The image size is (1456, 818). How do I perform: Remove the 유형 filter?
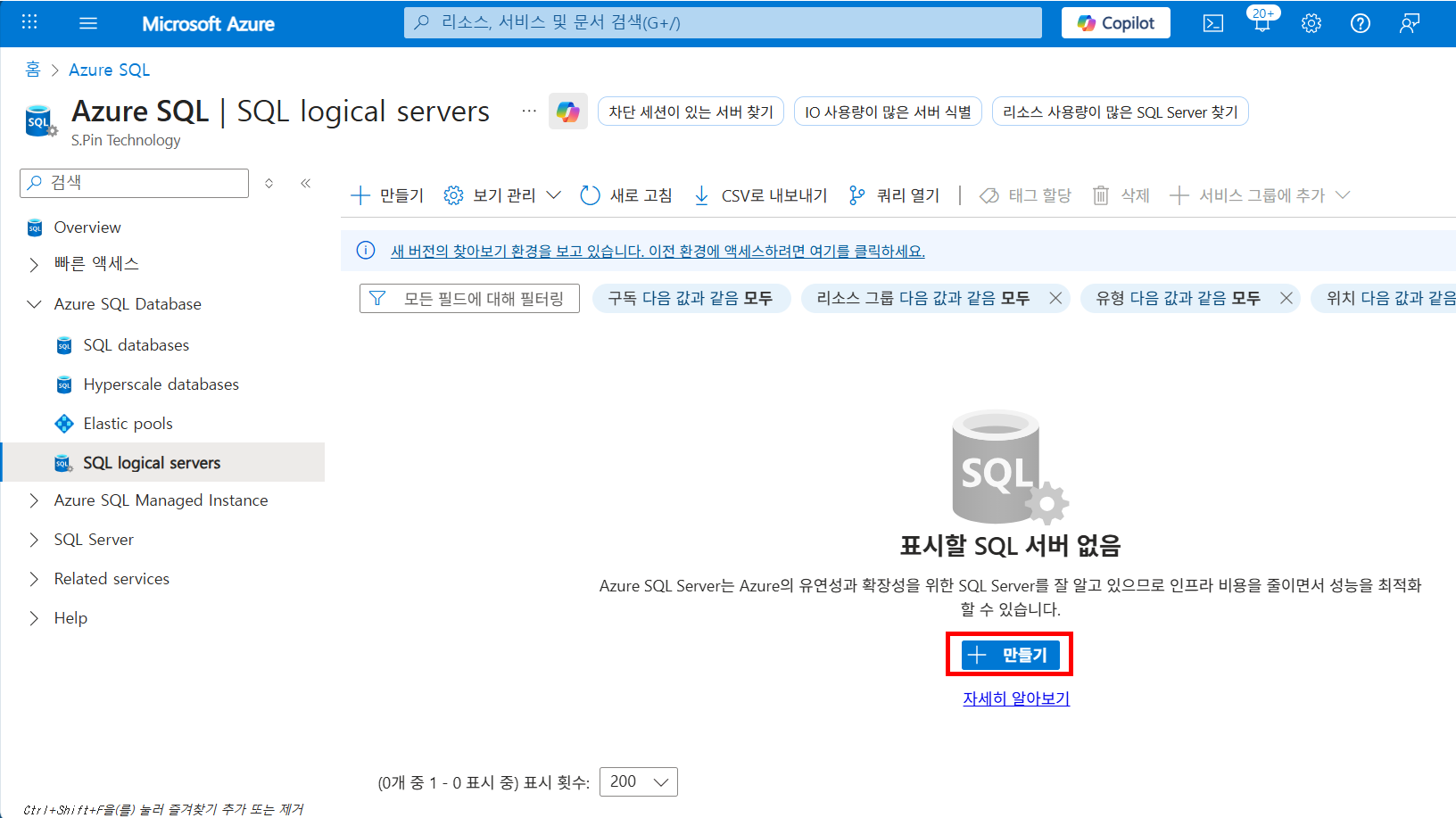[x=1286, y=298]
